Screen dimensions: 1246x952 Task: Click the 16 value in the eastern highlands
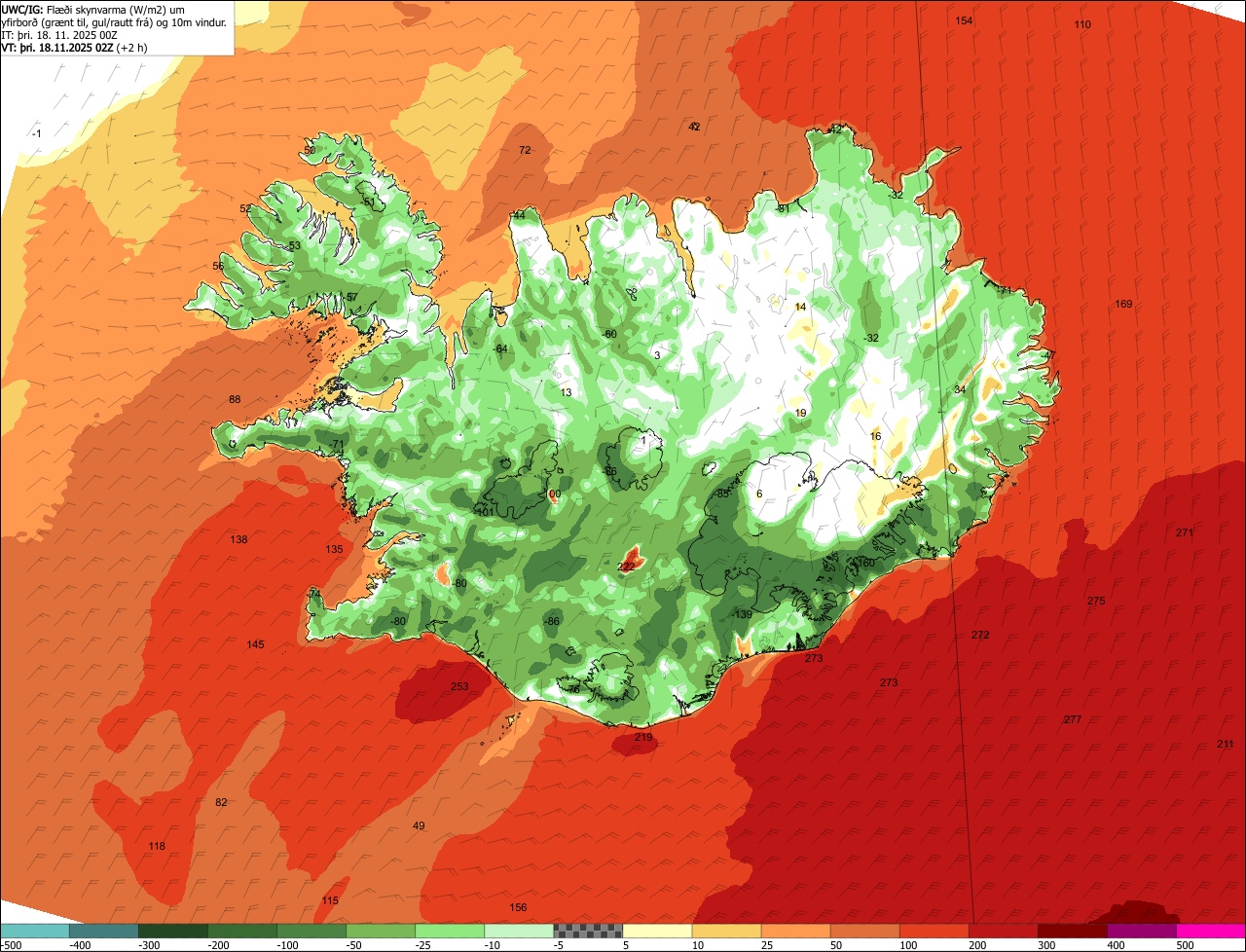point(875,436)
